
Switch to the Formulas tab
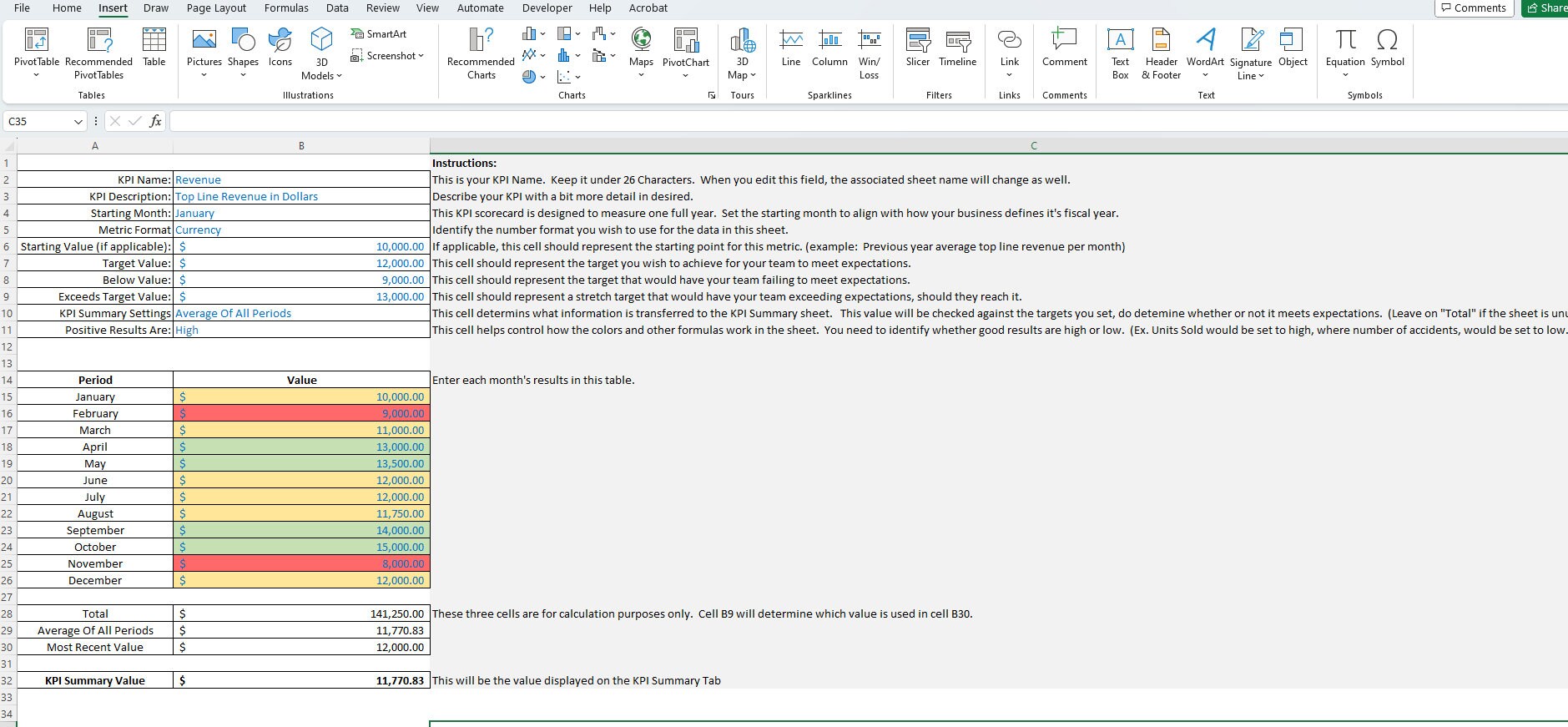coord(286,8)
